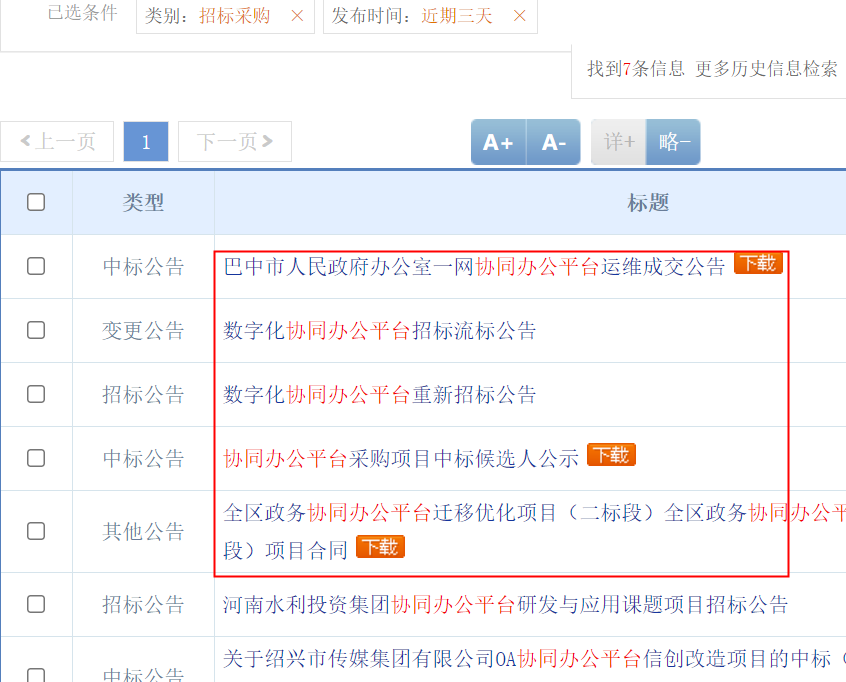Check the box for 其他公告 row
The height and width of the screenshot is (682, 846).
pyautogui.click(x=36, y=531)
